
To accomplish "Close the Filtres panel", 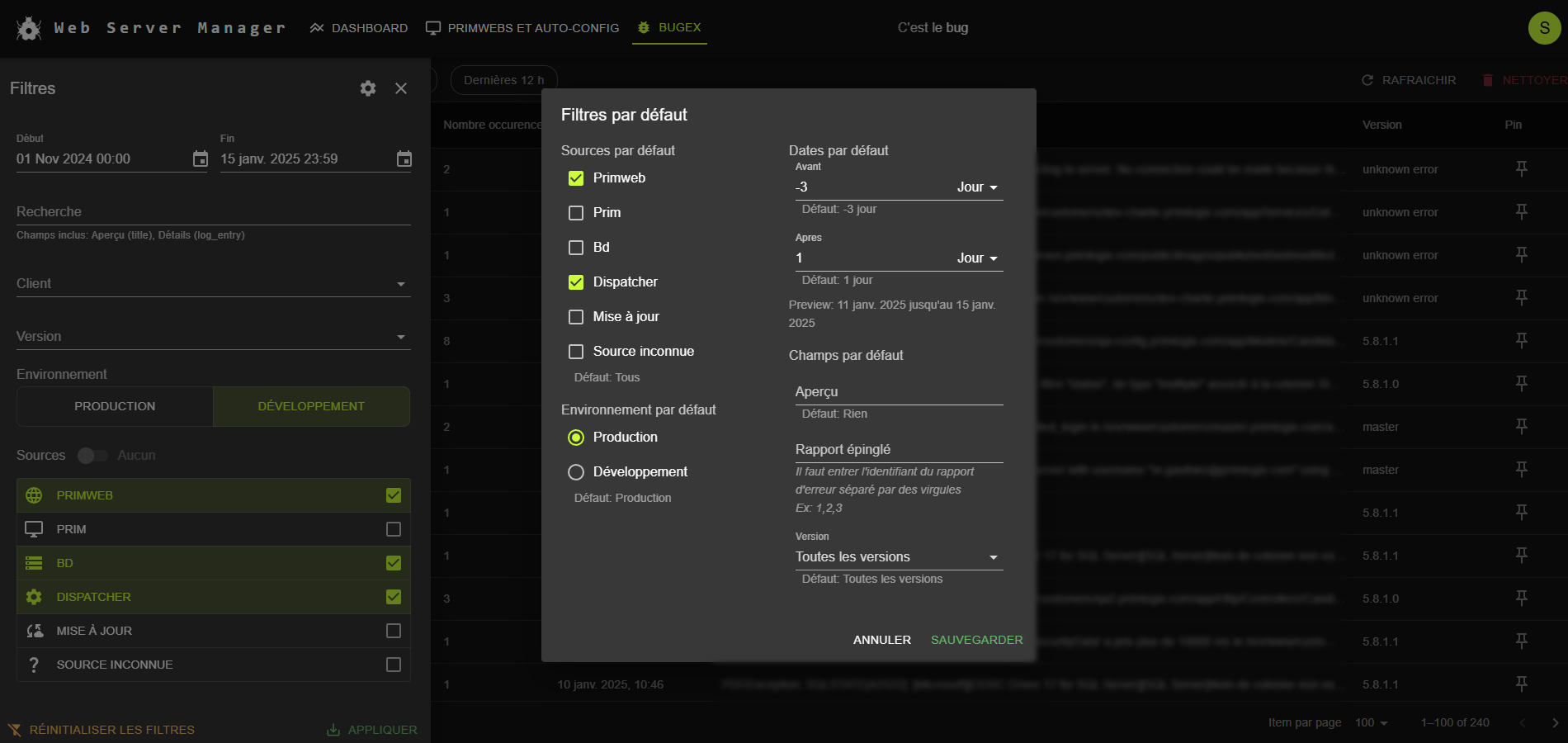I will [401, 88].
